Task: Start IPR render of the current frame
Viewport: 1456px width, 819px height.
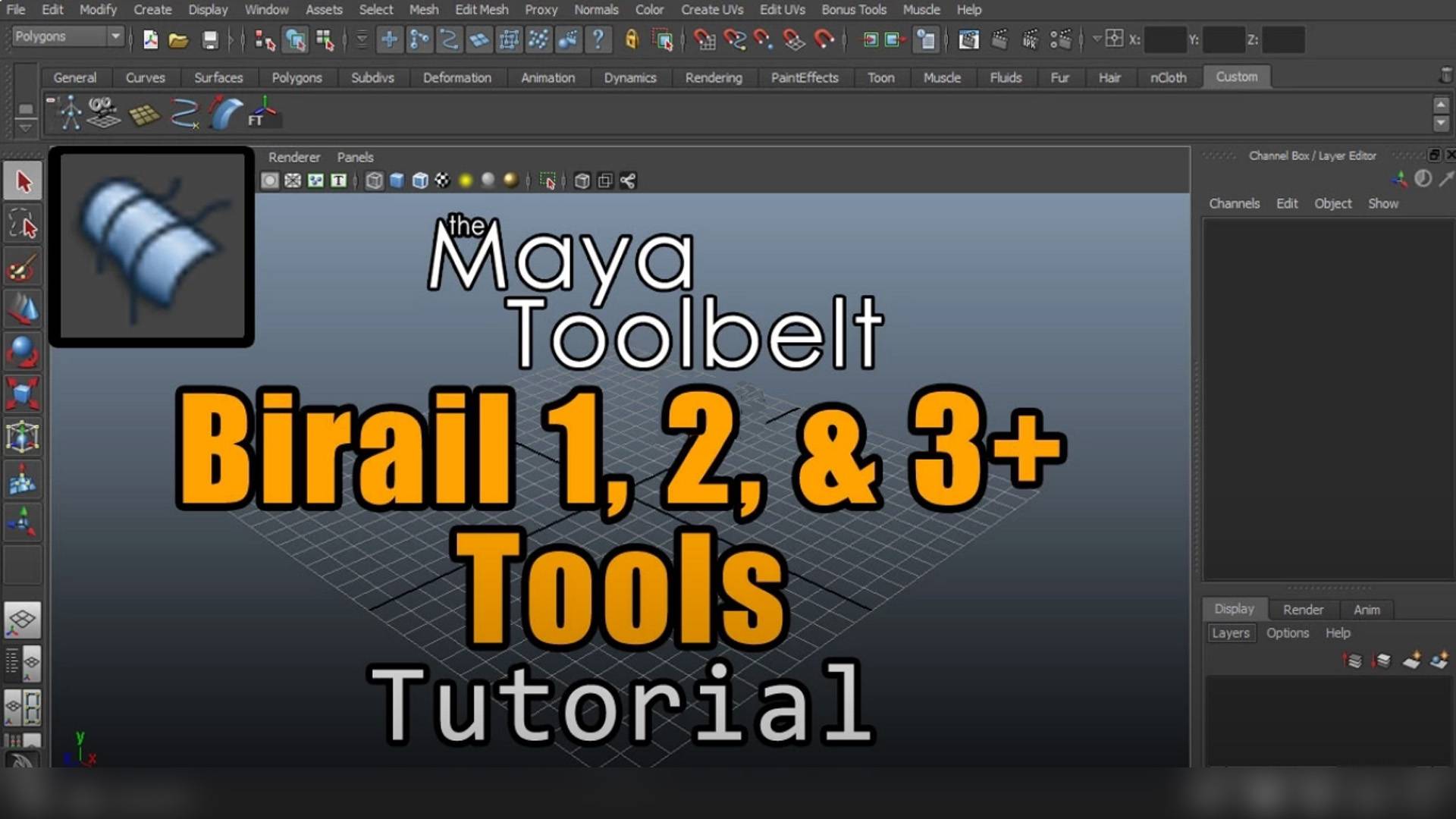Action: tap(1030, 39)
